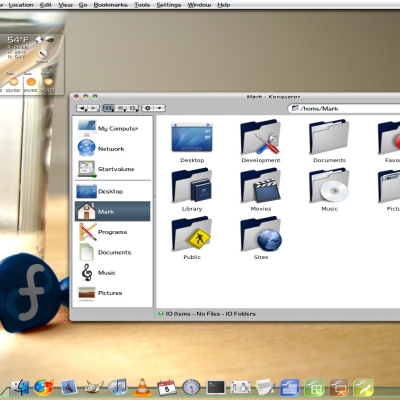The width and height of the screenshot is (400, 400).
Task: Select Programs in the sidebar
Action: (x=113, y=232)
